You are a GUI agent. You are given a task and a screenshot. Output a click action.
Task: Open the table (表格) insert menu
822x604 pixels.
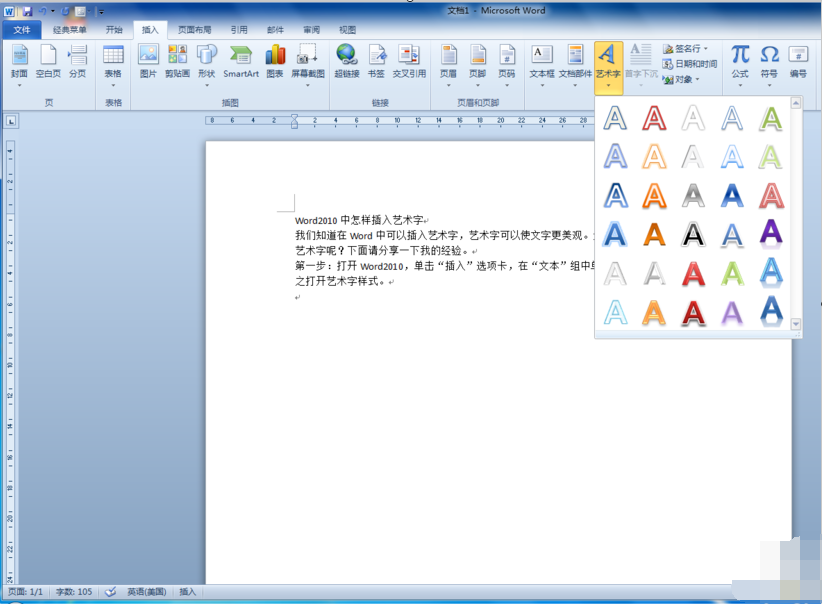click(x=113, y=65)
